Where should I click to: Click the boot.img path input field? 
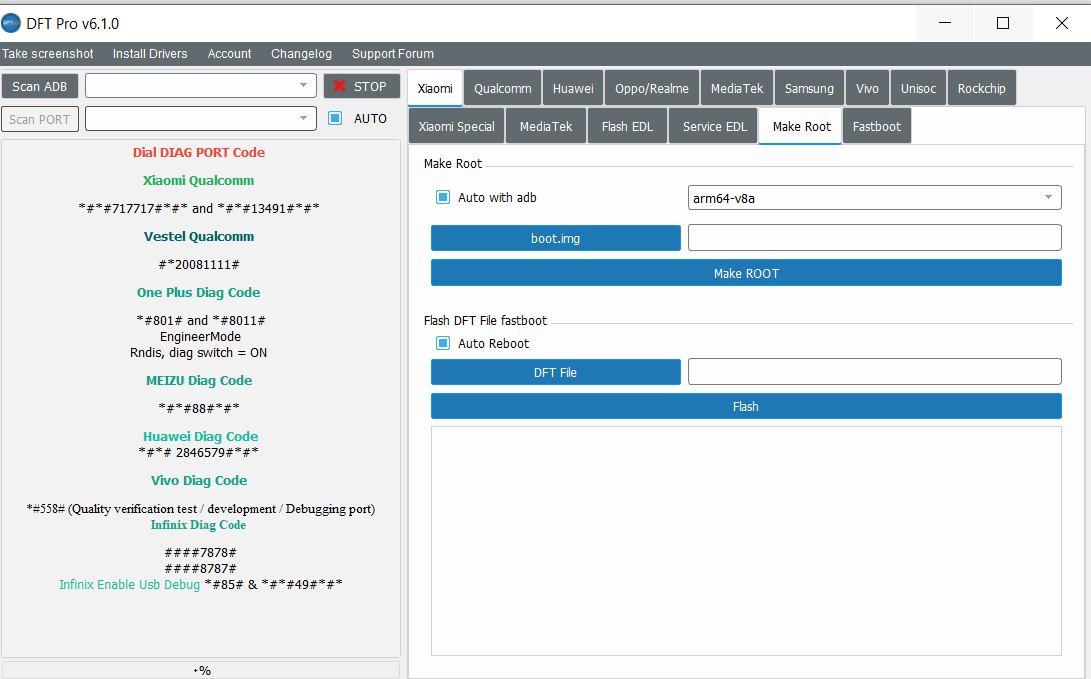point(874,237)
